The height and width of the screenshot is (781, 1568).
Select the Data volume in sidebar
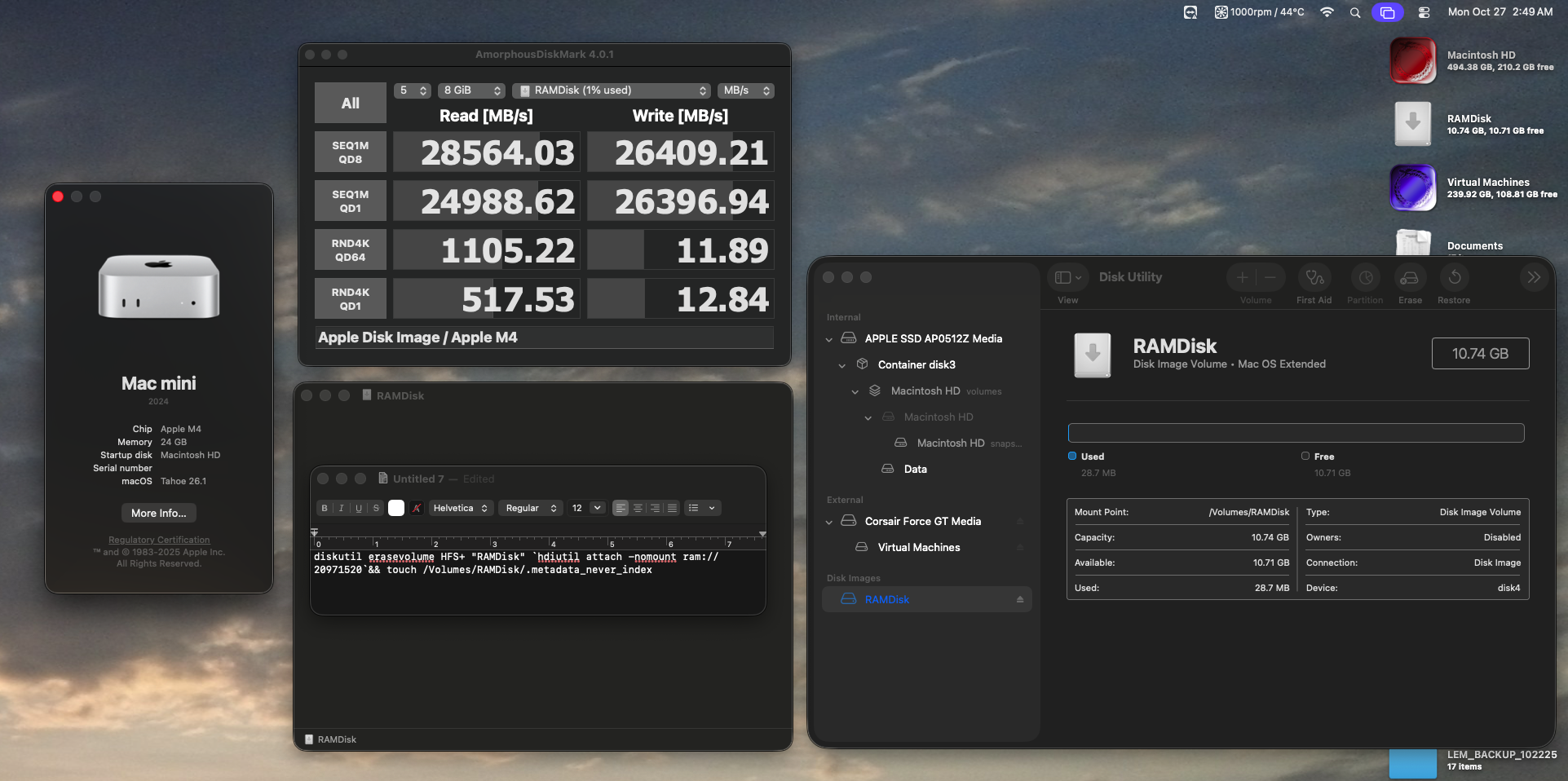tap(915, 470)
